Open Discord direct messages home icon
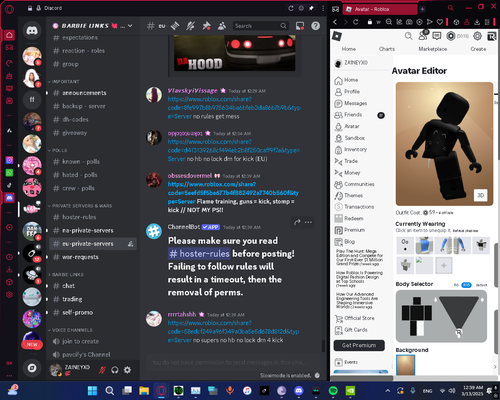The image size is (500, 400). 32,31
